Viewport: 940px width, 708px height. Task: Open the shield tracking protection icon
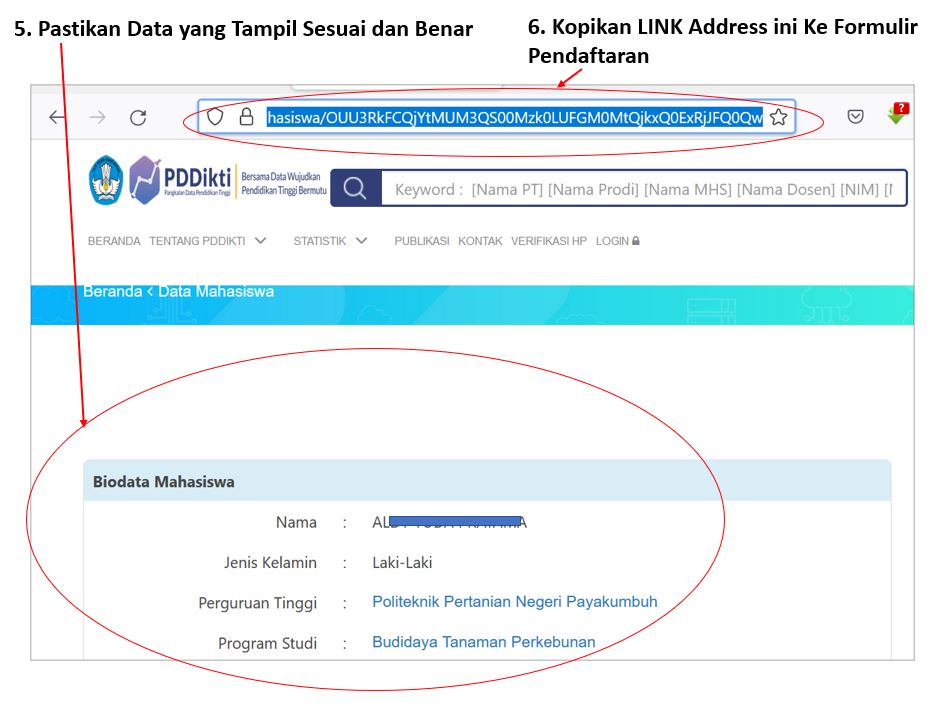[215, 116]
